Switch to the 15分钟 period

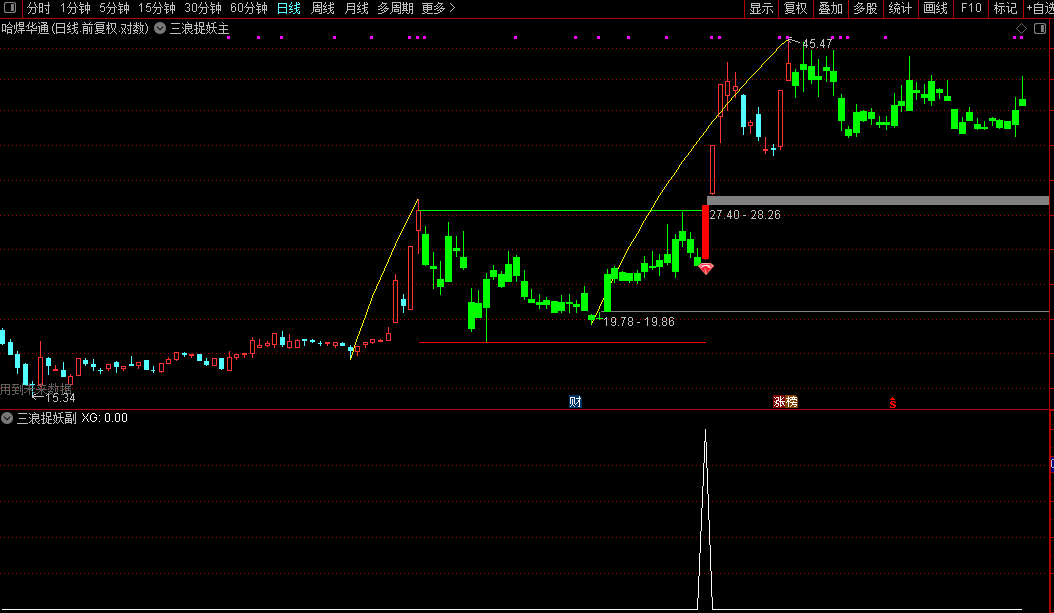click(157, 8)
